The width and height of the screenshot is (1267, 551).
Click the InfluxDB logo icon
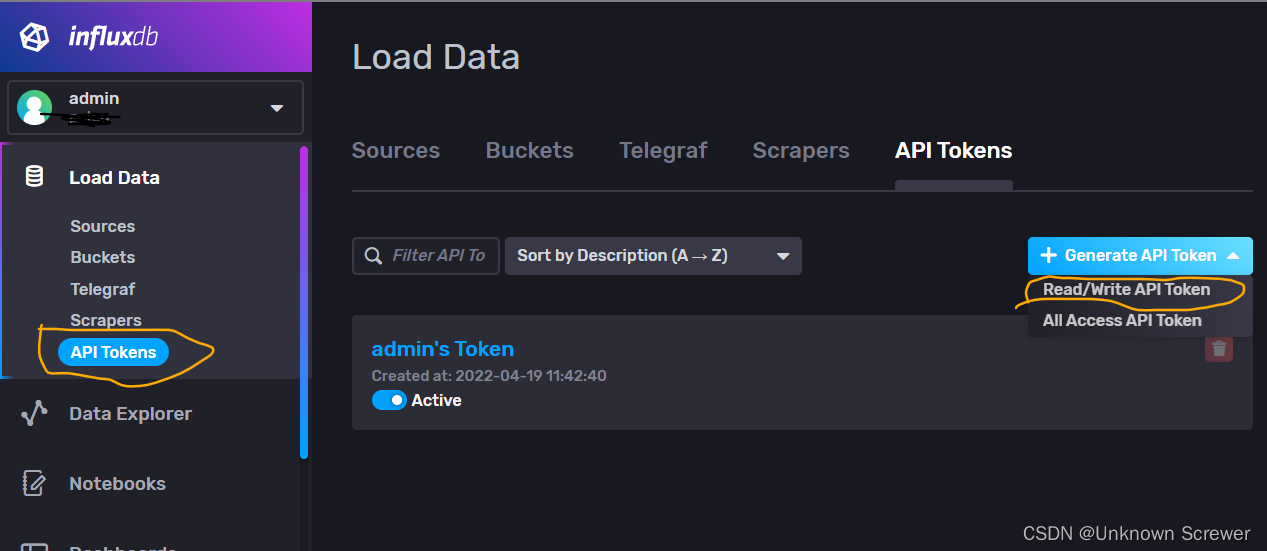coord(34,38)
